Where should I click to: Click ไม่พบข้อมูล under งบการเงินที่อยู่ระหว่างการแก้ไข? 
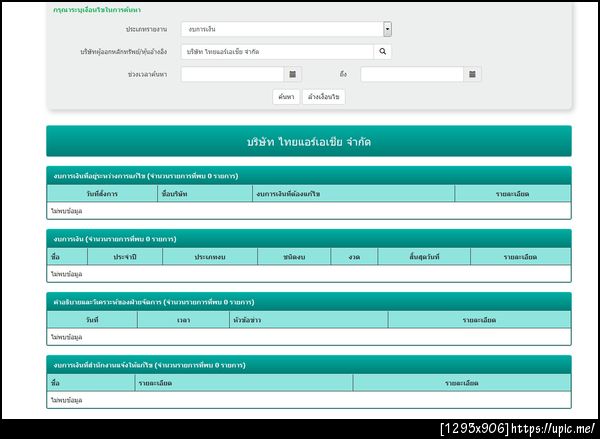click(x=67, y=211)
